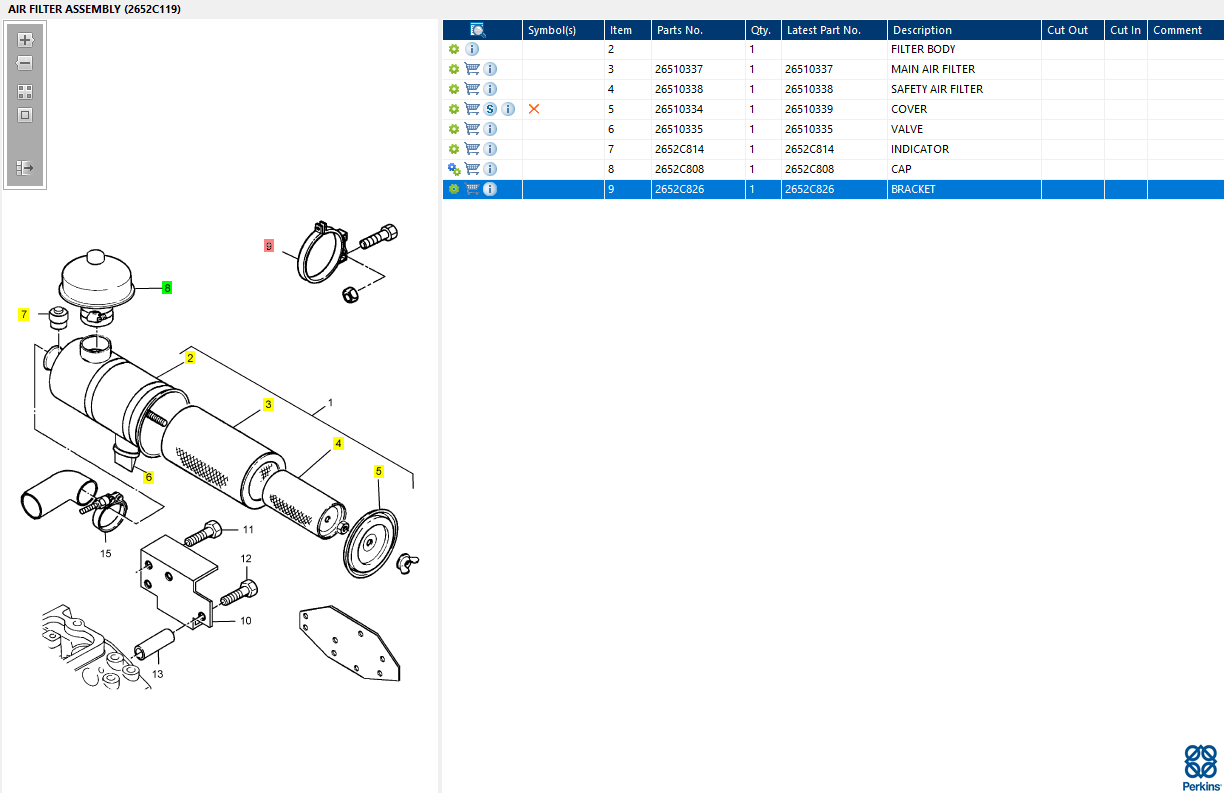The image size is (1224, 793).
Task: Zoom in on the diagram
Action: pyautogui.click(x=25, y=40)
